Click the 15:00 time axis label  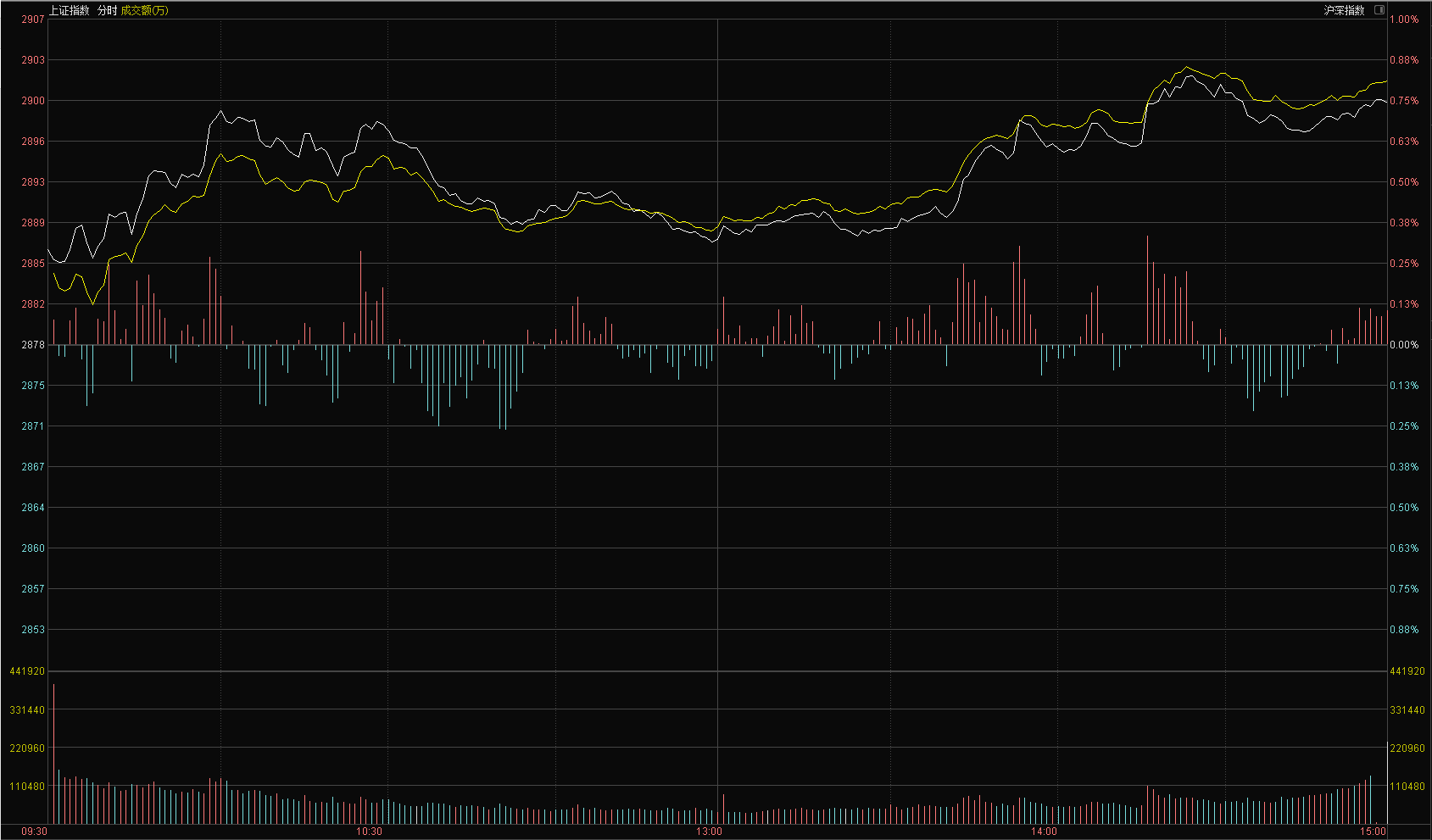point(1373,832)
